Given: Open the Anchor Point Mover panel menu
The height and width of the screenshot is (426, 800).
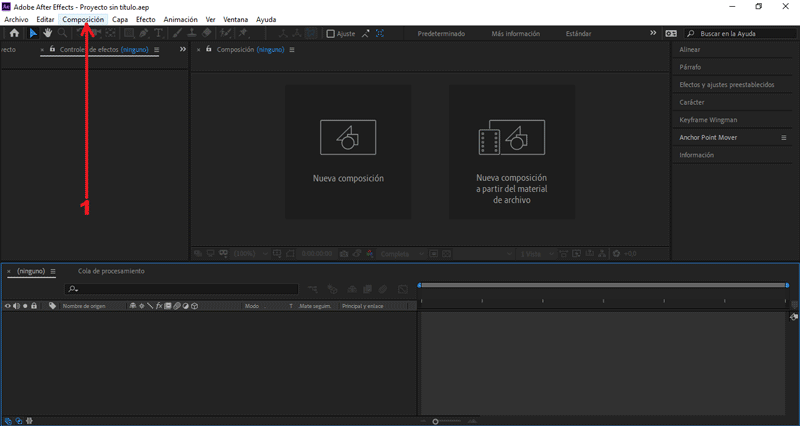Looking at the screenshot, I should point(784,138).
